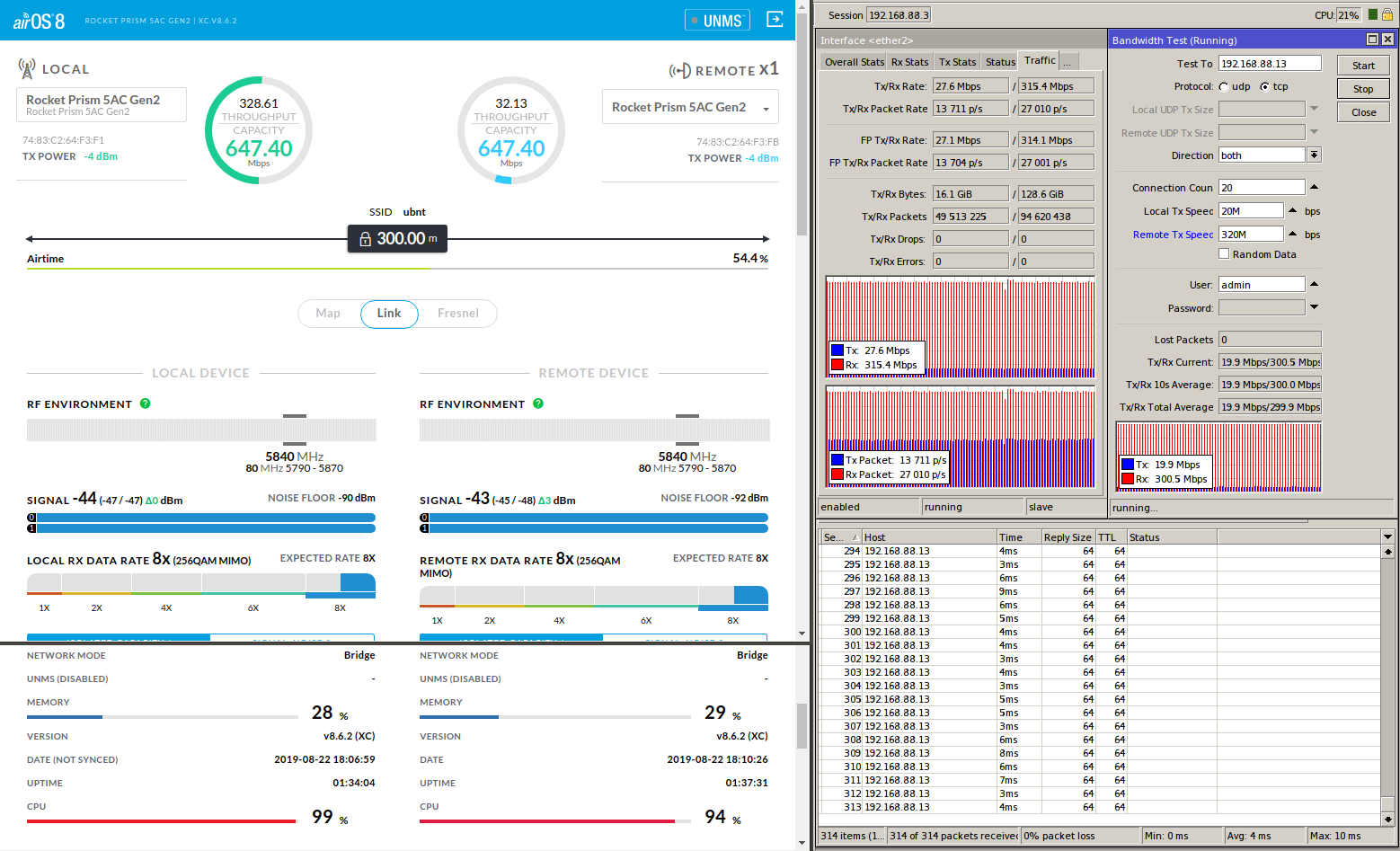
Task: Click the lock icon on distance label
Action: pos(365,239)
